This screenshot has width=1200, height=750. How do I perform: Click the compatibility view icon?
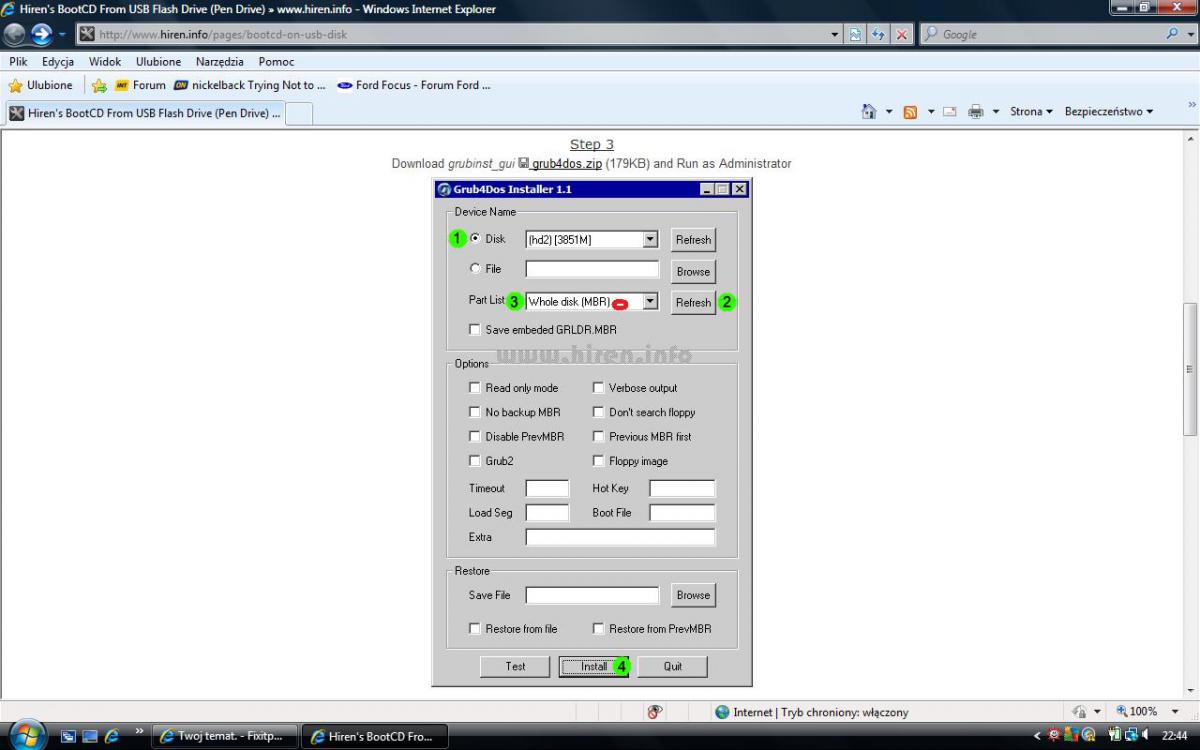[x=856, y=34]
